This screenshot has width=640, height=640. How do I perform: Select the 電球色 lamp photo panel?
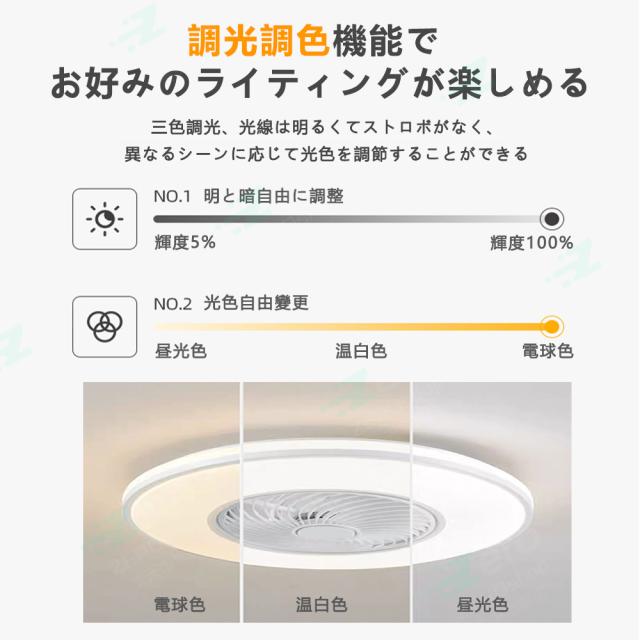pyautogui.click(x=162, y=502)
